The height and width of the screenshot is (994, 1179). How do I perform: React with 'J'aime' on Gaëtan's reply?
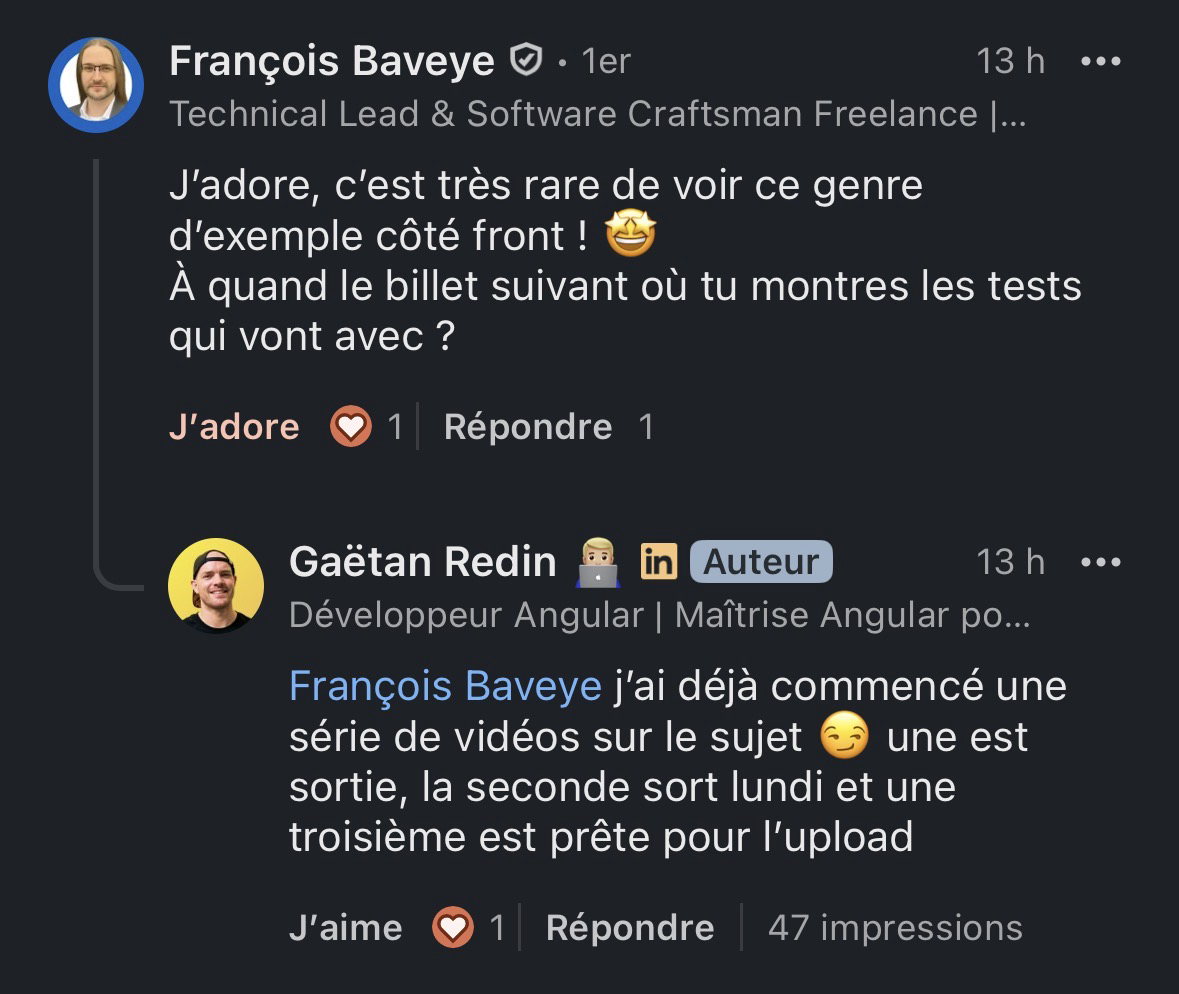(344, 927)
